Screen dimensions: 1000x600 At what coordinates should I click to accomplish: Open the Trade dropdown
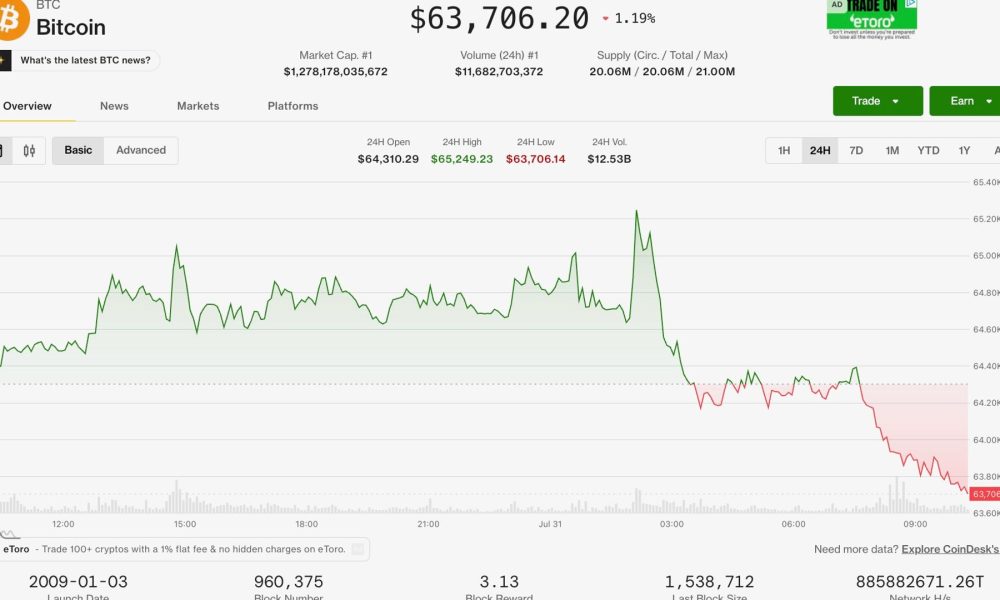coord(878,101)
